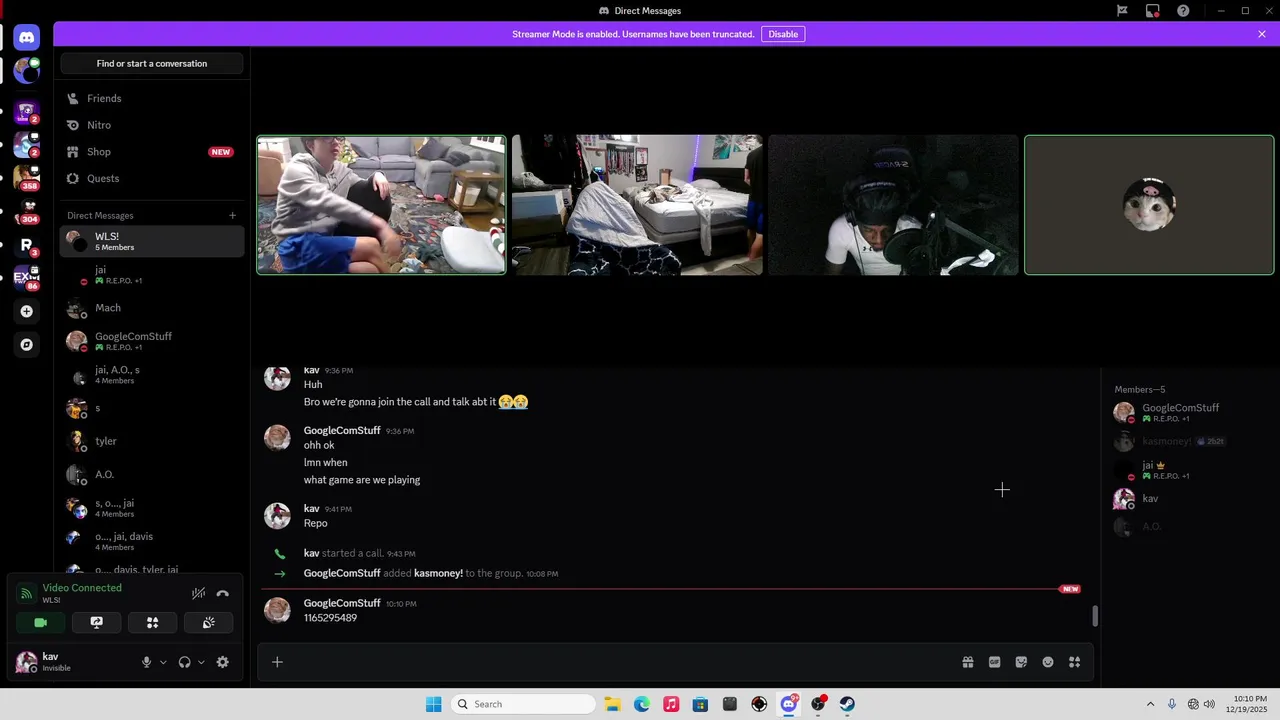Dismiss the Streamer Mode banner

(x=1262, y=34)
